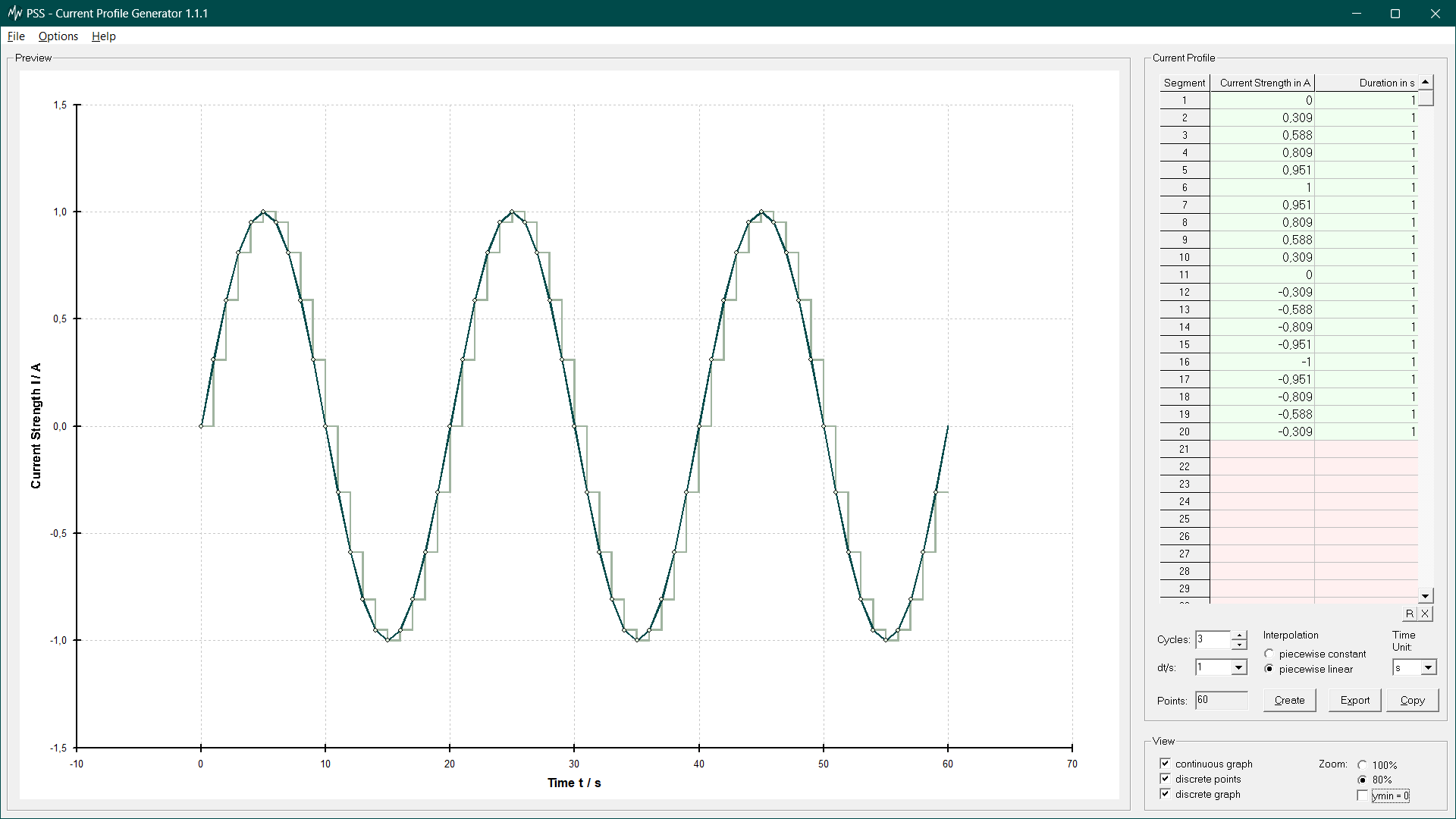The width and height of the screenshot is (1456, 819).
Task: Select current cell of segment 6 showing 1
Action: click(1262, 187)
